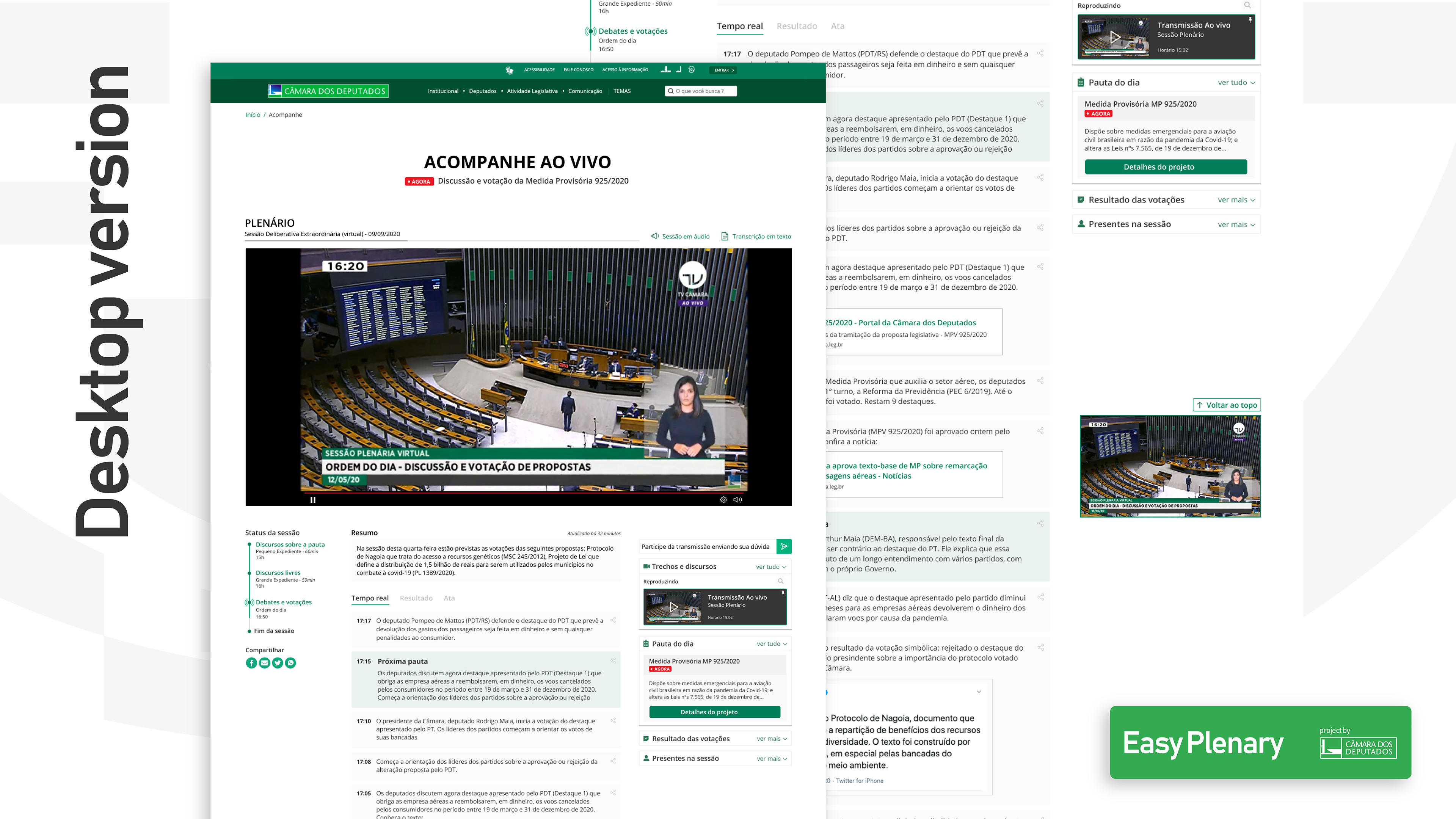Screen dimensions: 1456x819
Task: Open the Congresso Nacional building icon link
Action: [x=666, y=69]
